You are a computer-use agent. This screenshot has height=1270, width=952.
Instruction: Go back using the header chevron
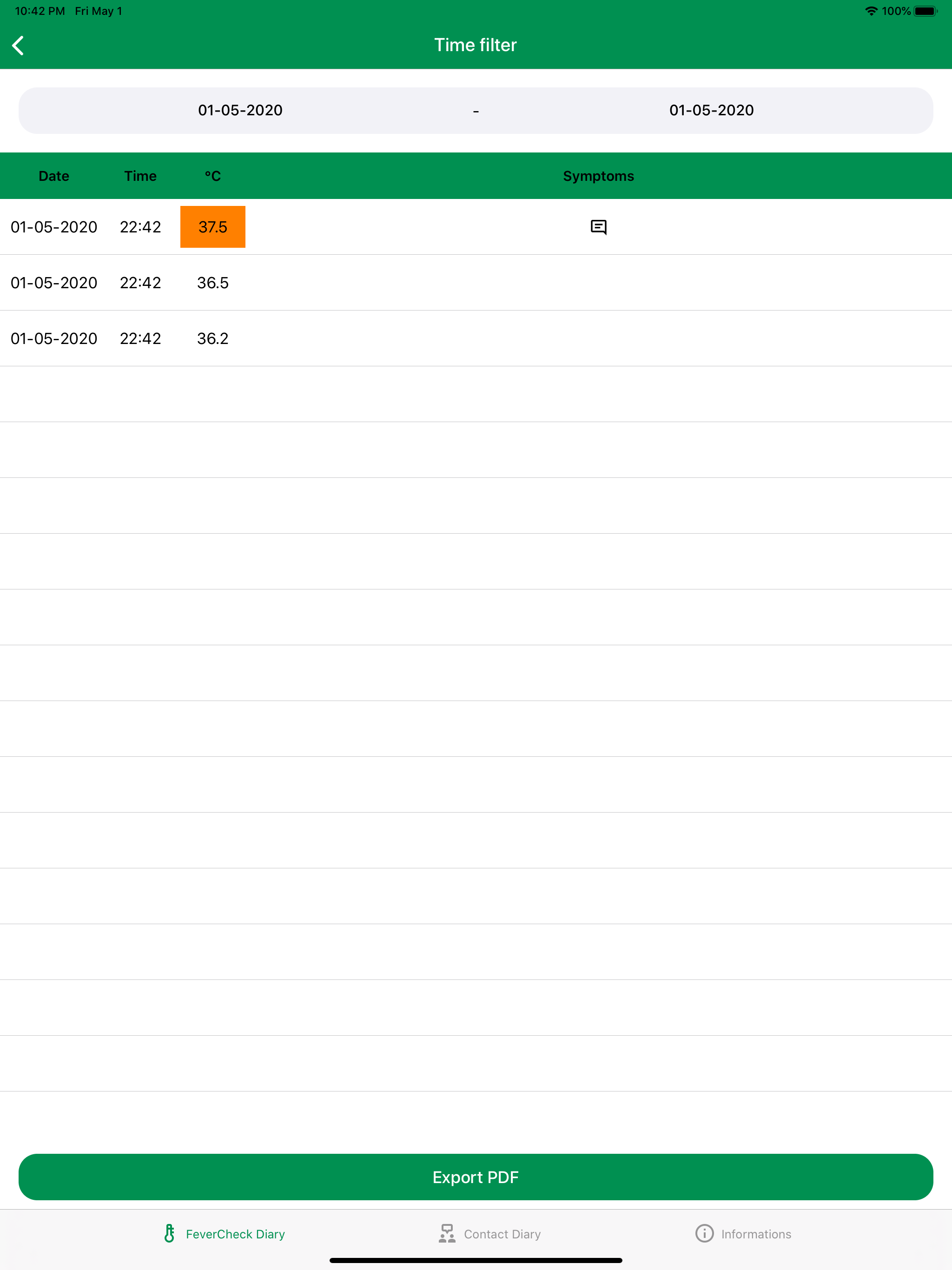coord(19,46)
